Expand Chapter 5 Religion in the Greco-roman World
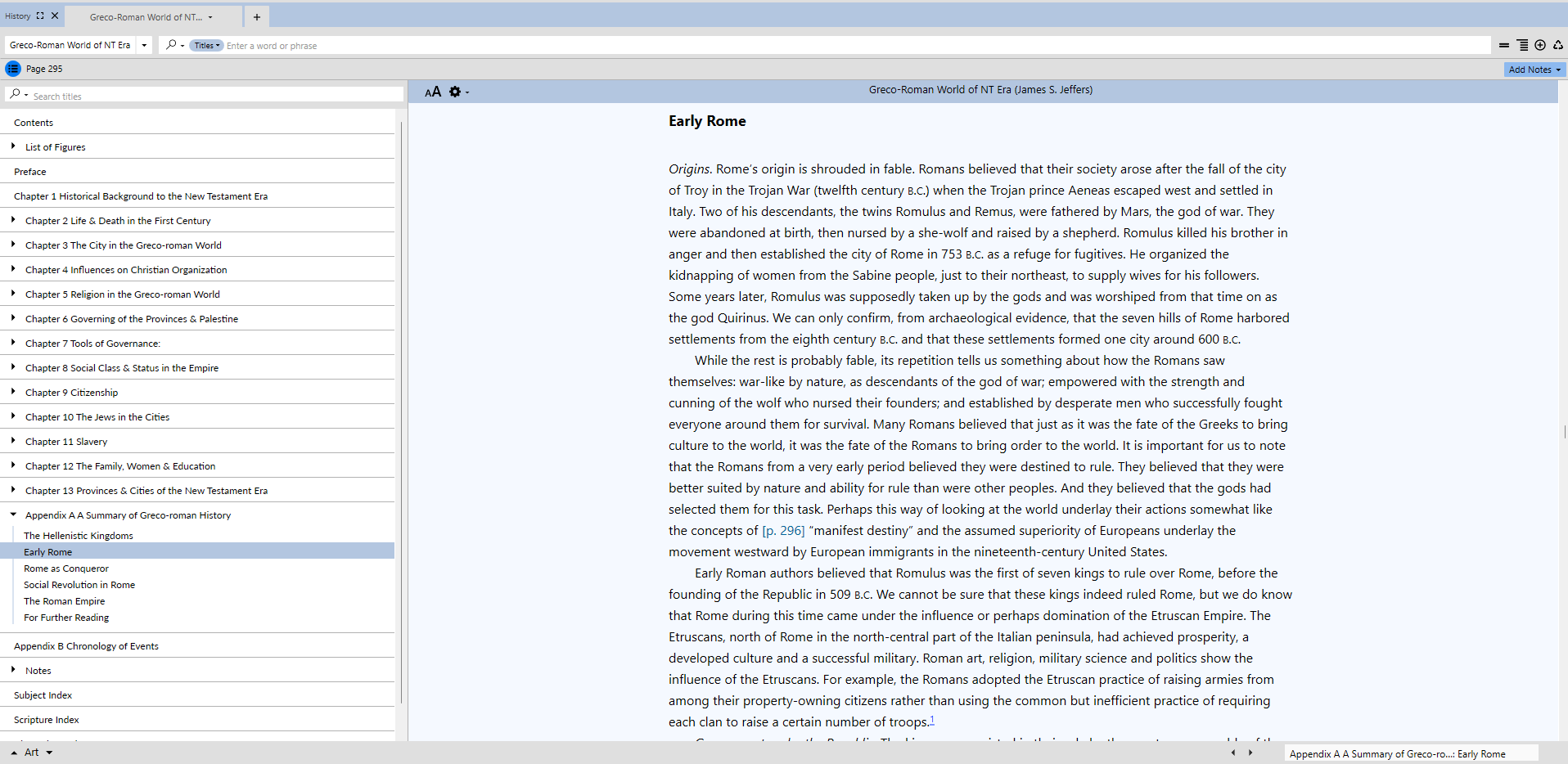 point(13,294)
